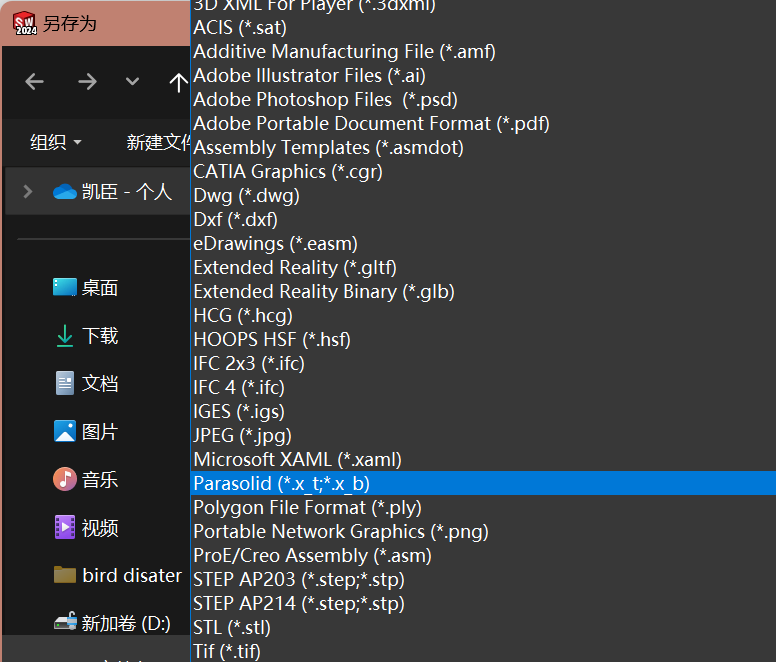Select bird disater folder label
Image resolution: width=776 pixels, height=662 pixels.
pos(132,575)
